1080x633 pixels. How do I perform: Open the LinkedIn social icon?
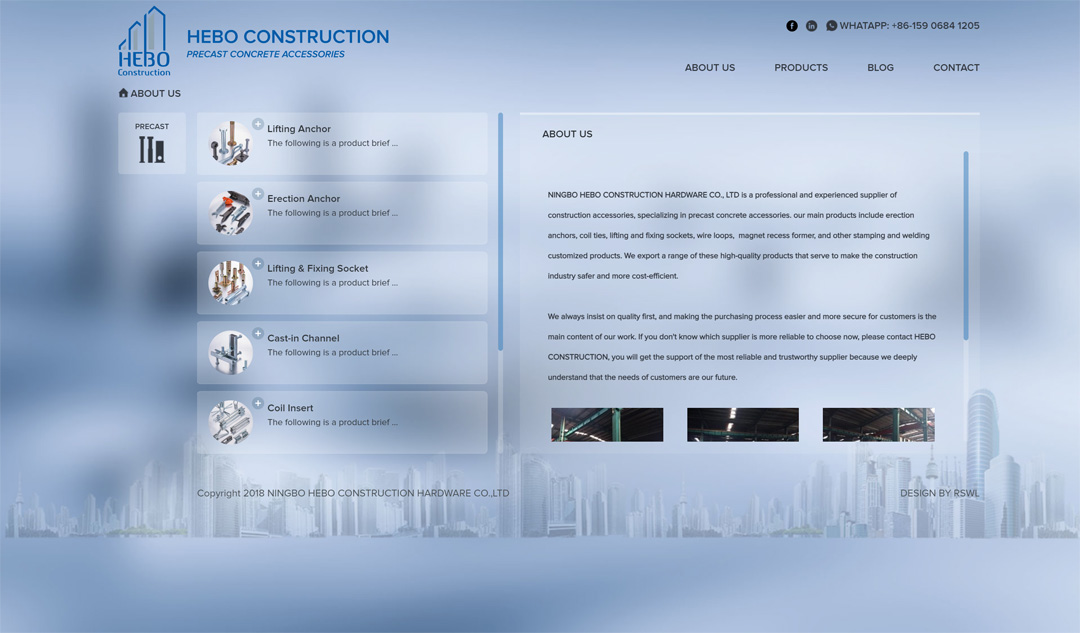[811, 26]
